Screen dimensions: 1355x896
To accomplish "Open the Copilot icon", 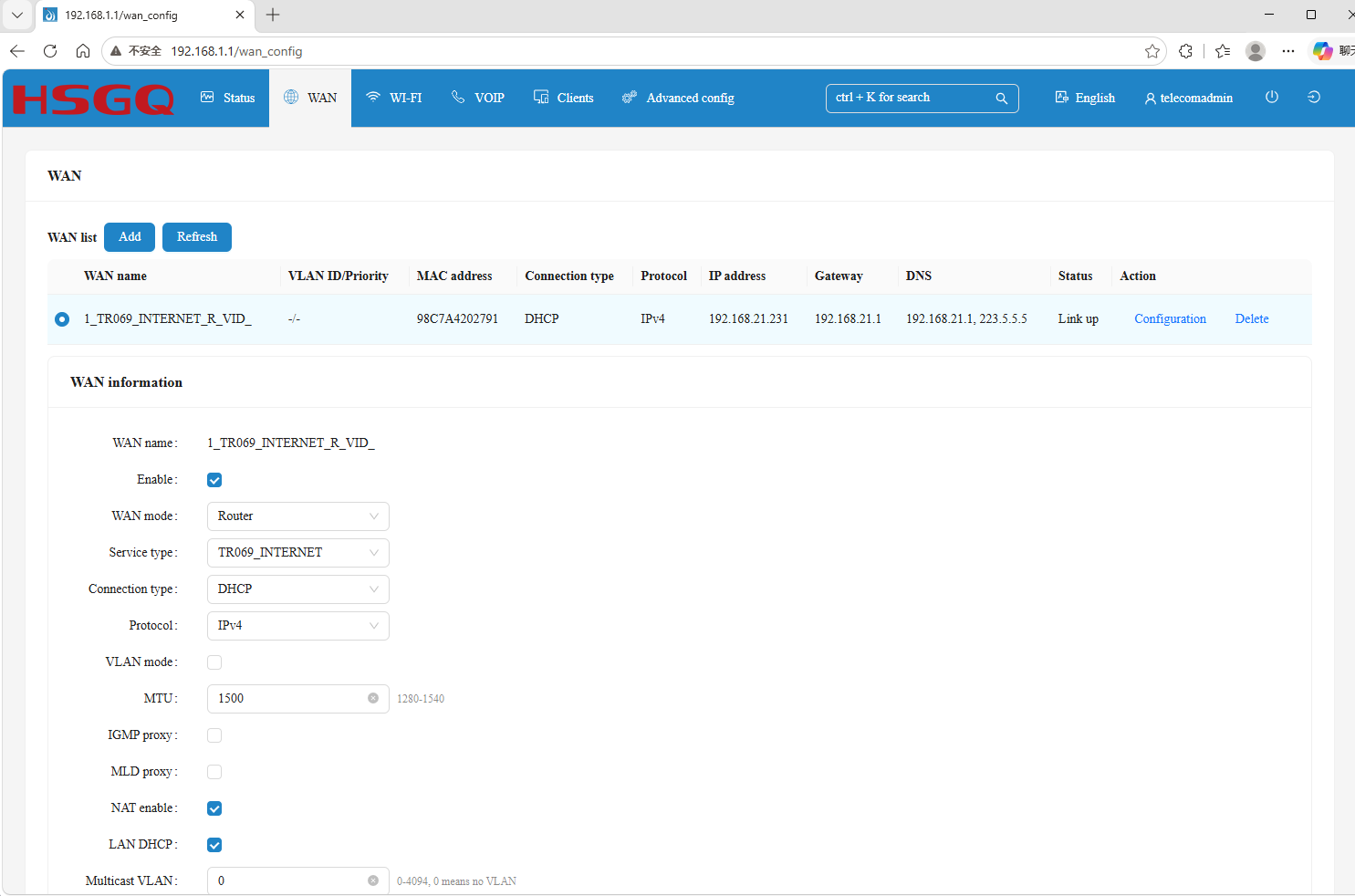I will point(1322,51).
